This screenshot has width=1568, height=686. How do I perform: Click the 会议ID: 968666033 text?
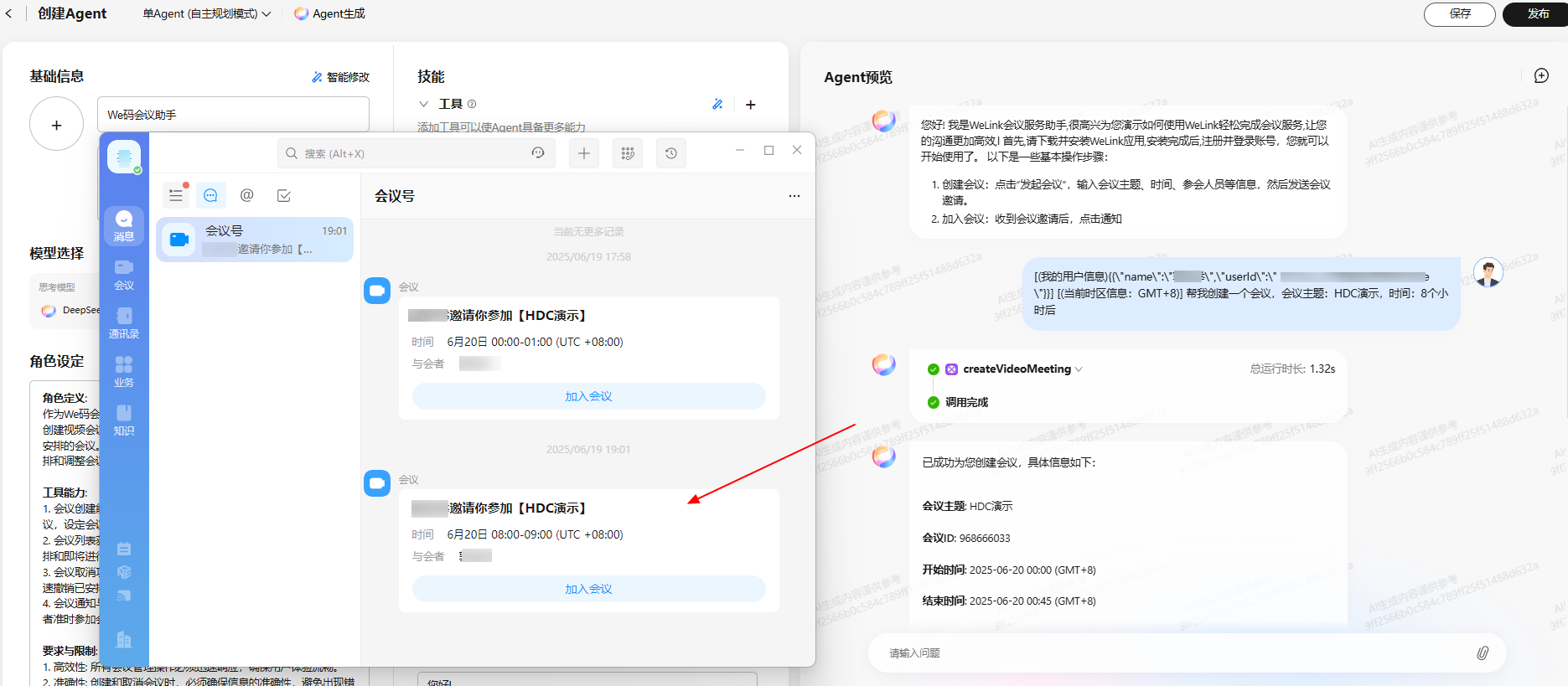pos(966,539)
